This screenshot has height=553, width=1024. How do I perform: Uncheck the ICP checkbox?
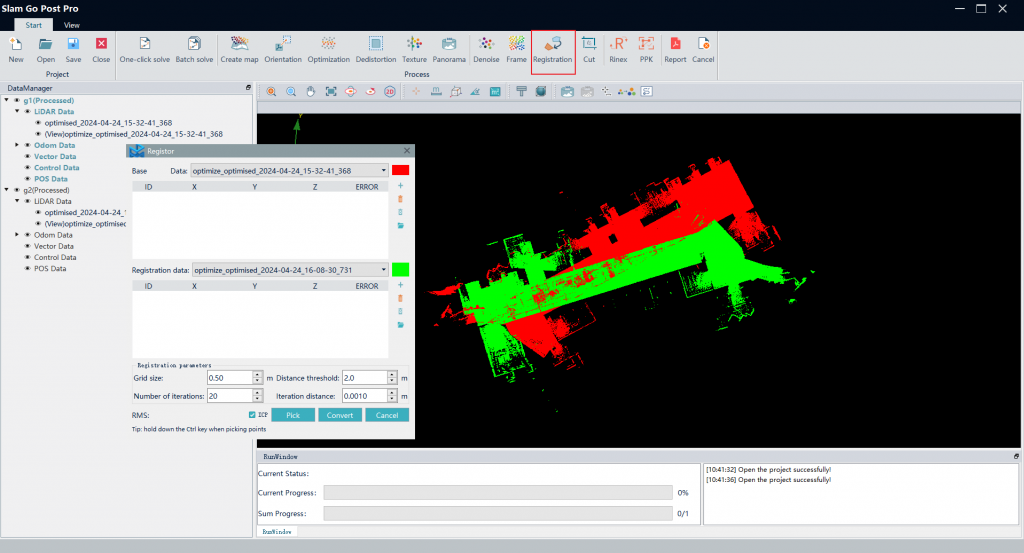point(252,415)
